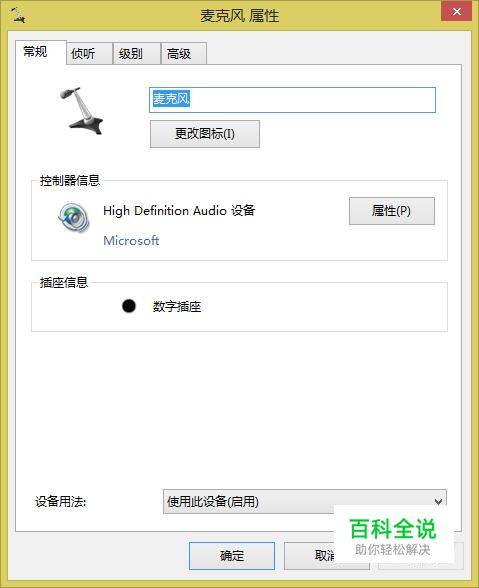Close the 麦克风 属性 dialog
The image size is (479, 588).
(x=456, y=11)
